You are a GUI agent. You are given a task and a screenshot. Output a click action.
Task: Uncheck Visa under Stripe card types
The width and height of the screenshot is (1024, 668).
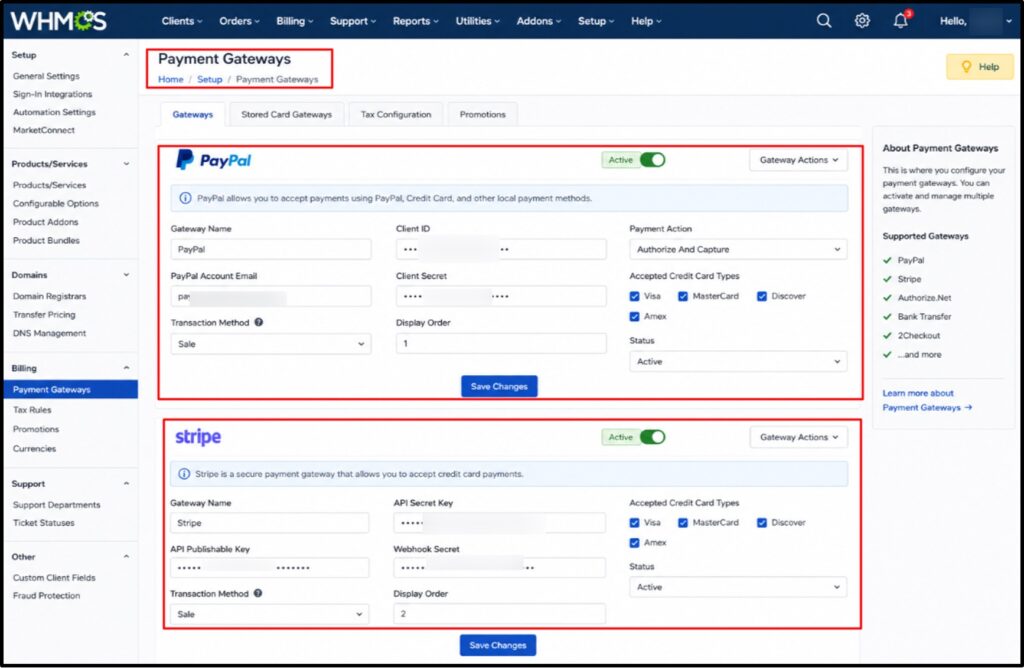[634, 522]
